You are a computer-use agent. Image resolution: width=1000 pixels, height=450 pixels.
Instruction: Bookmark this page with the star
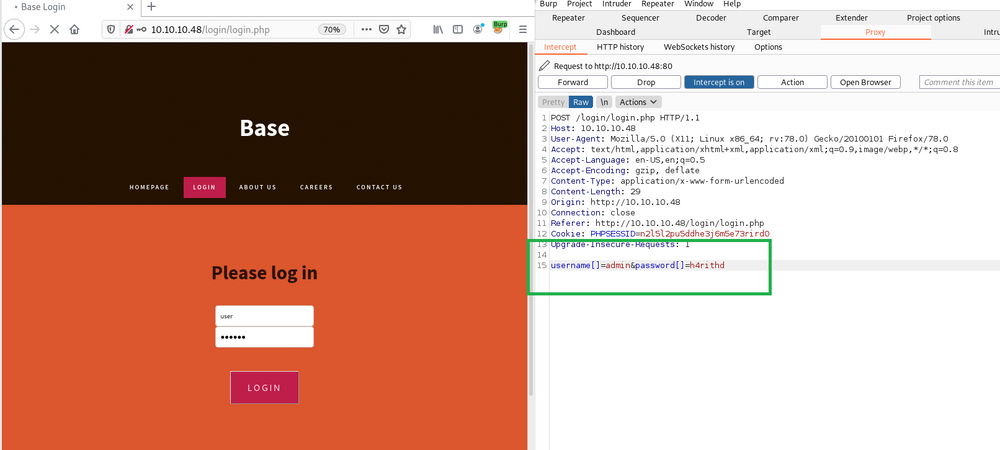[401, 29]
